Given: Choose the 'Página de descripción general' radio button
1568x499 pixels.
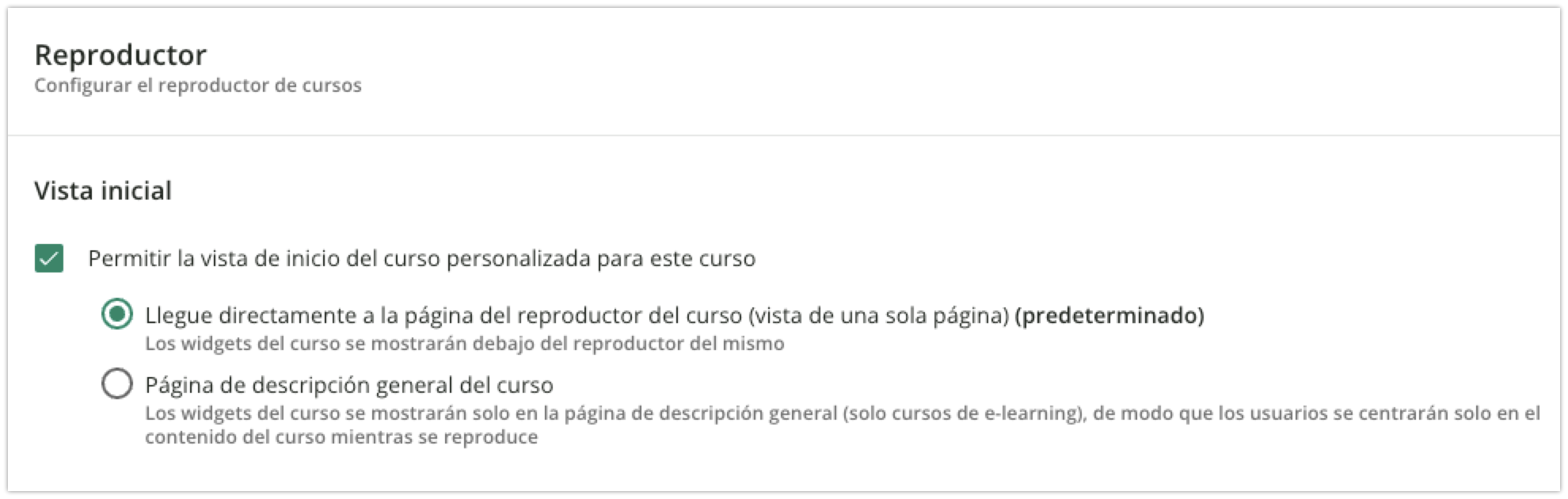Looking at the screenshot, I should (117, 385).
